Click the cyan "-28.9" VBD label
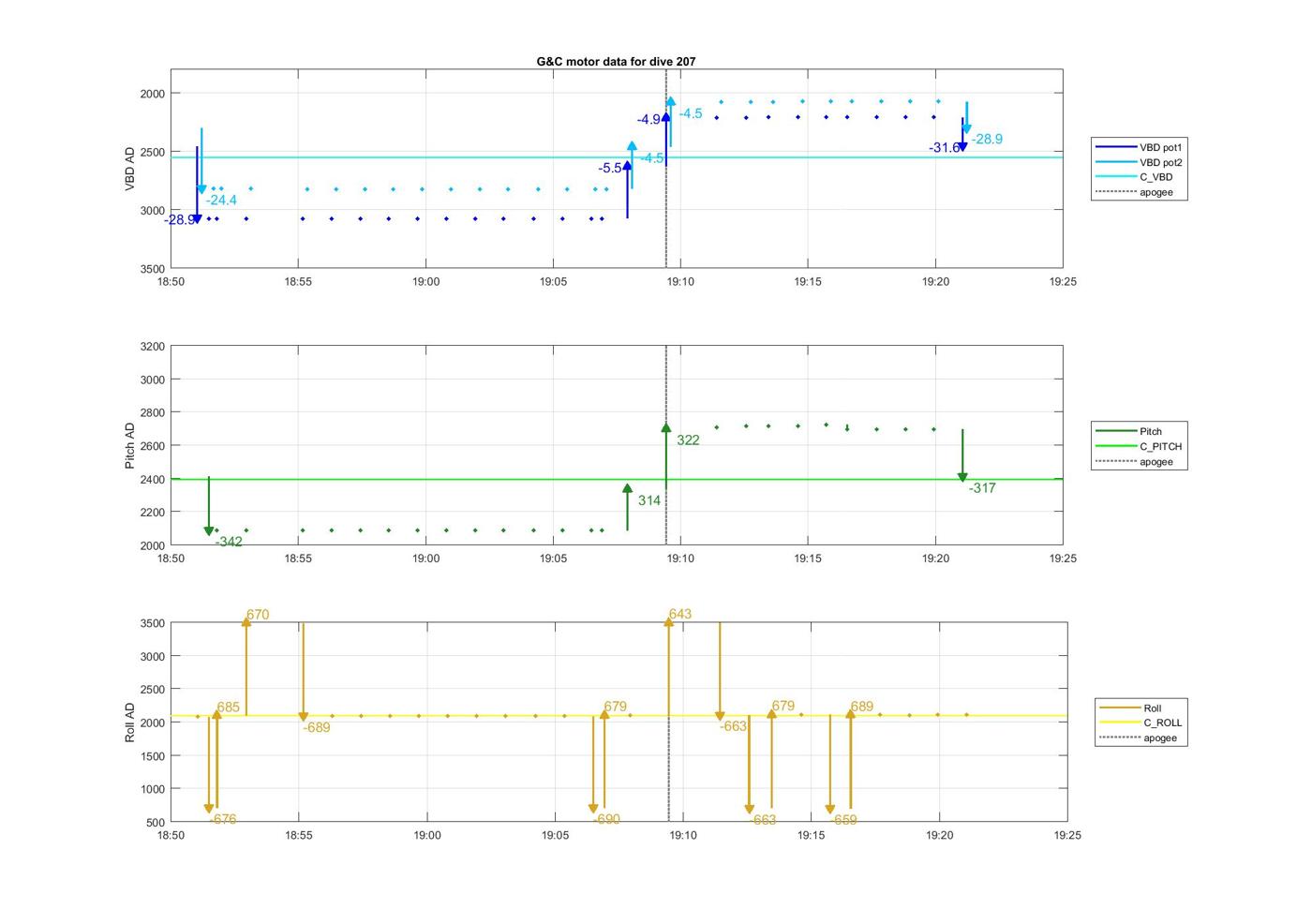This screenshot has width=1312, height=924. (x=987, y=140)
